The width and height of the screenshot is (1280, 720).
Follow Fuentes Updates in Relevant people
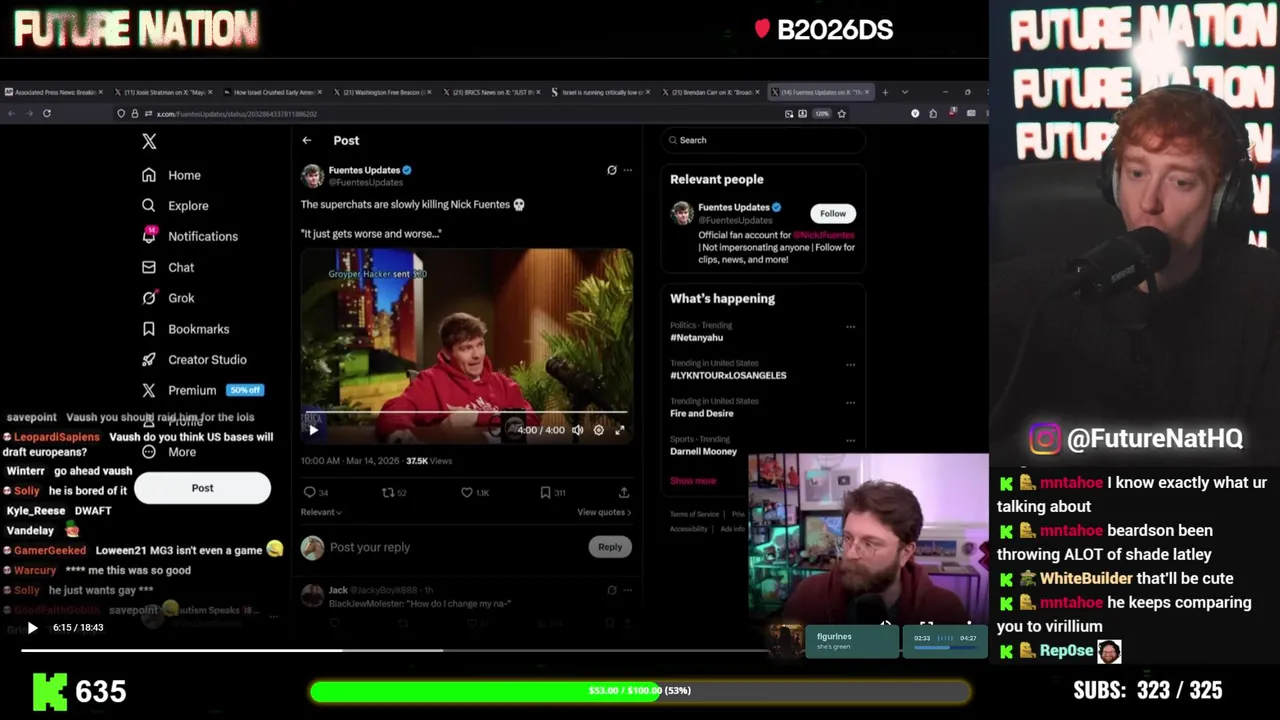[833, 213]
